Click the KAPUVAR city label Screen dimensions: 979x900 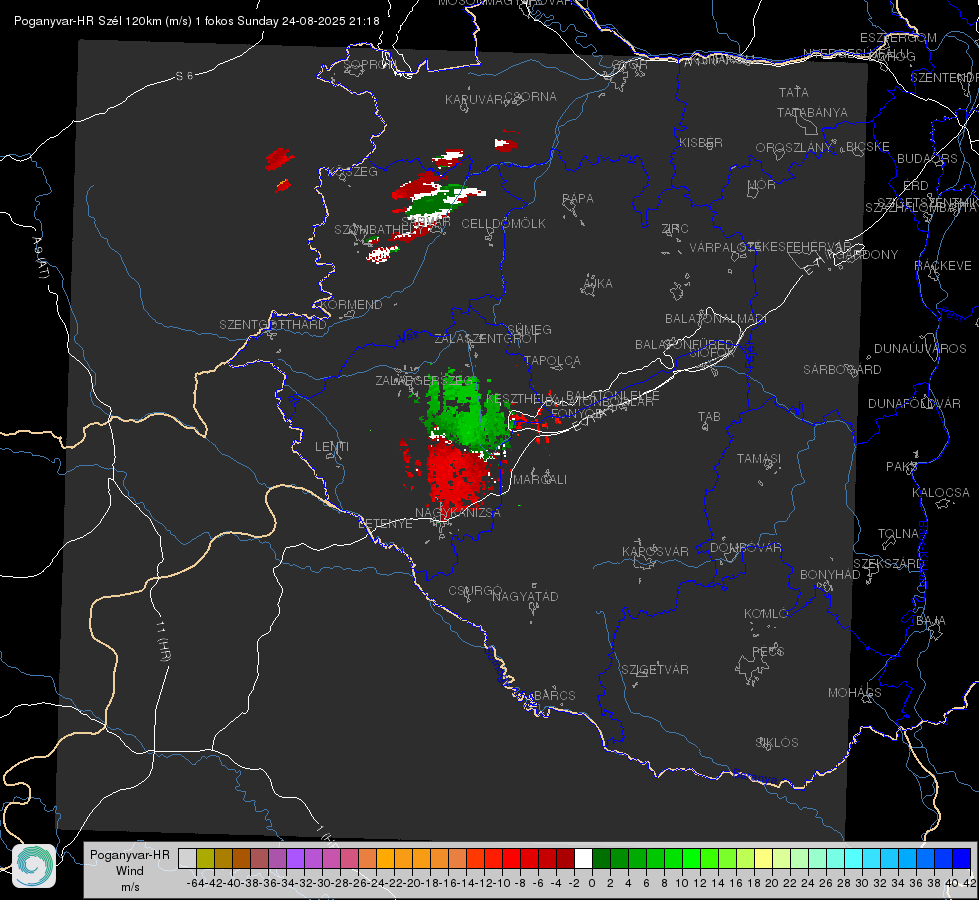click(x=474, y=100)
